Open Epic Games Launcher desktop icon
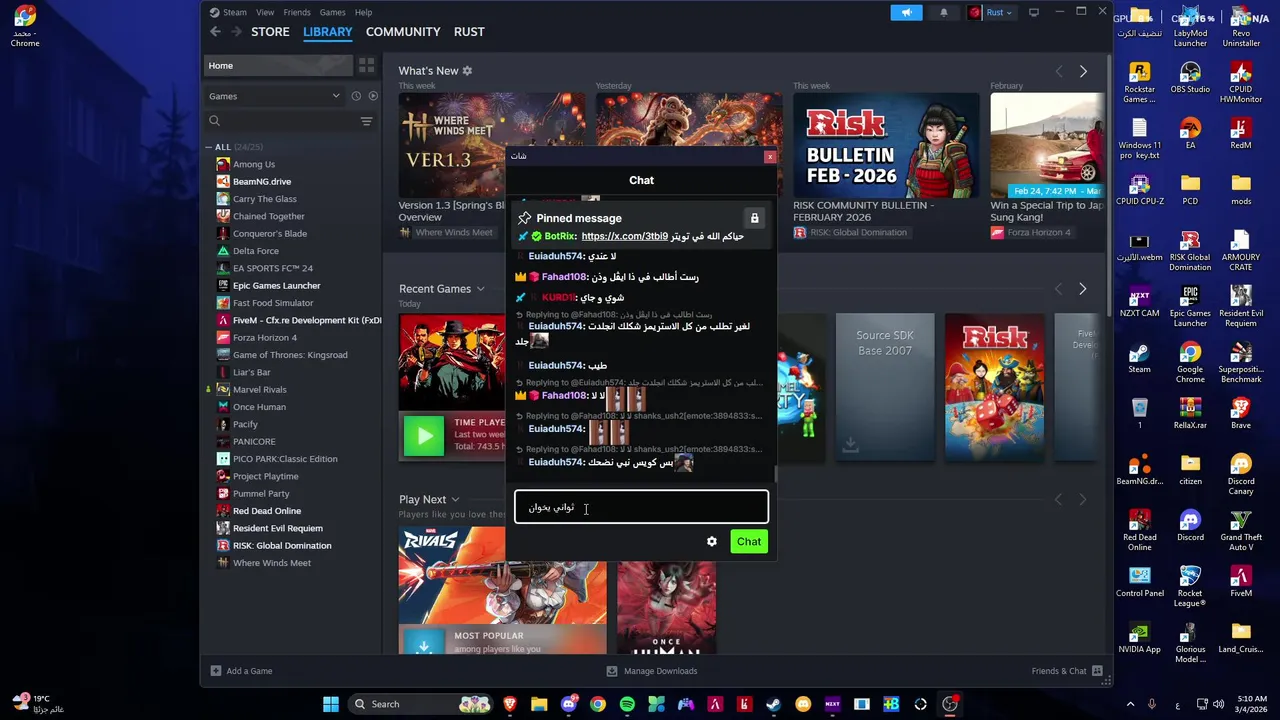1280x720 pixels. pyautogui.click(x=1190, y=306)
